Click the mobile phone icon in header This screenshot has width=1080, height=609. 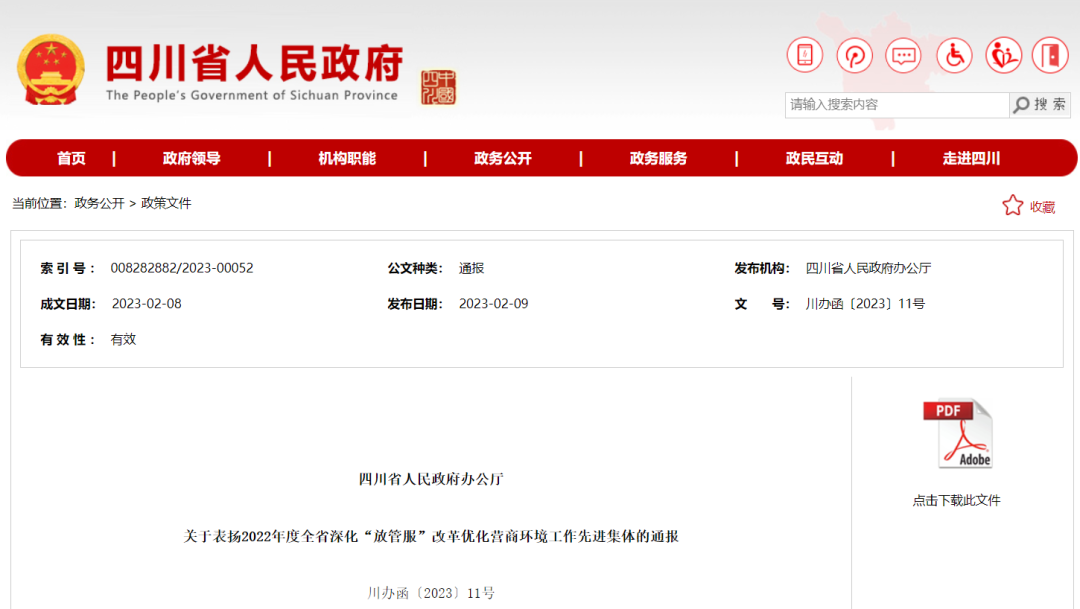coord(804,55)
